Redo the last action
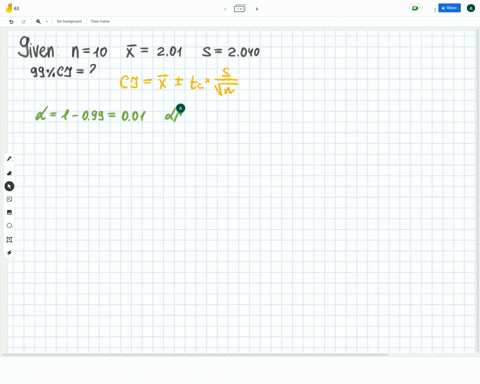Screen dimensions: 480x384 point(23,22)
